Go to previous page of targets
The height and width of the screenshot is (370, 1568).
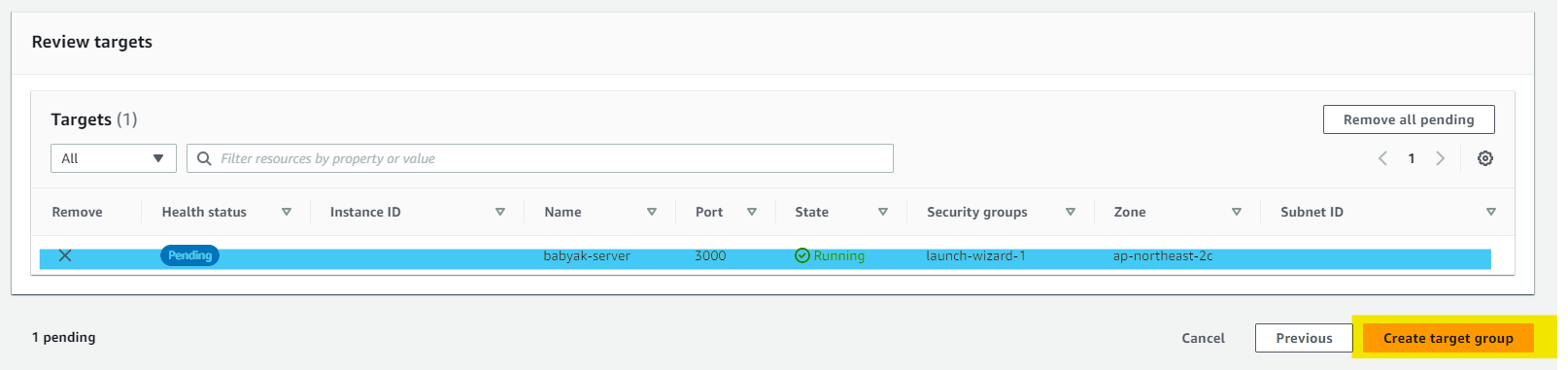click(x=1382, y=158)
